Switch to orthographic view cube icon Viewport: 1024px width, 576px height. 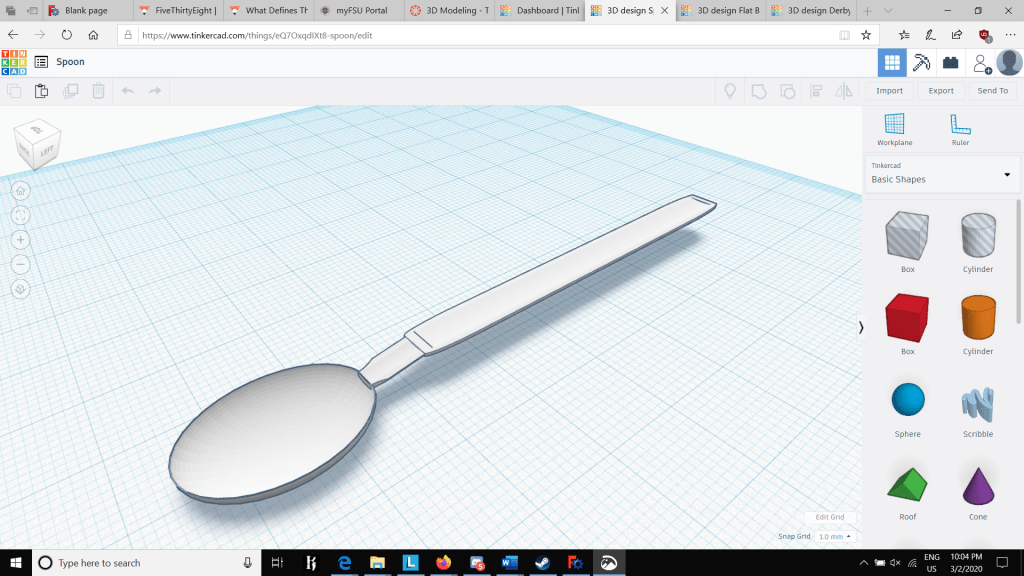(21, 289)
